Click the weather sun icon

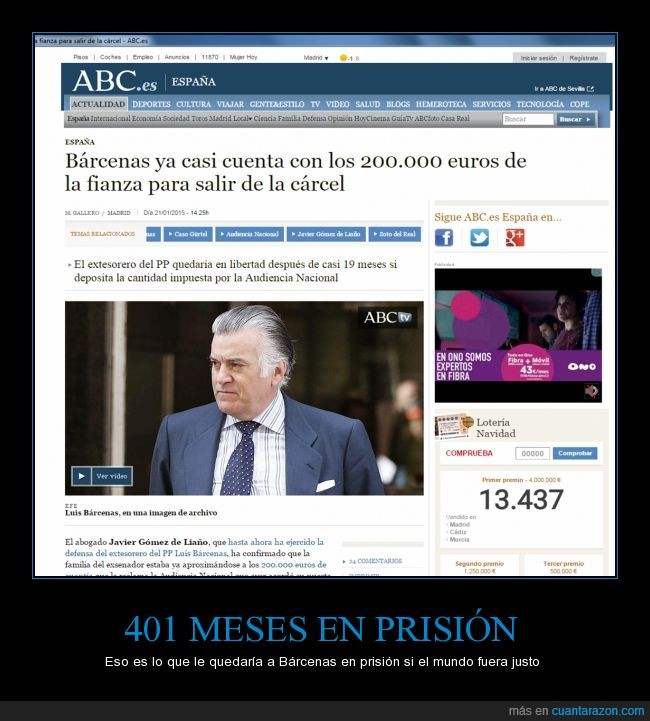343,58
